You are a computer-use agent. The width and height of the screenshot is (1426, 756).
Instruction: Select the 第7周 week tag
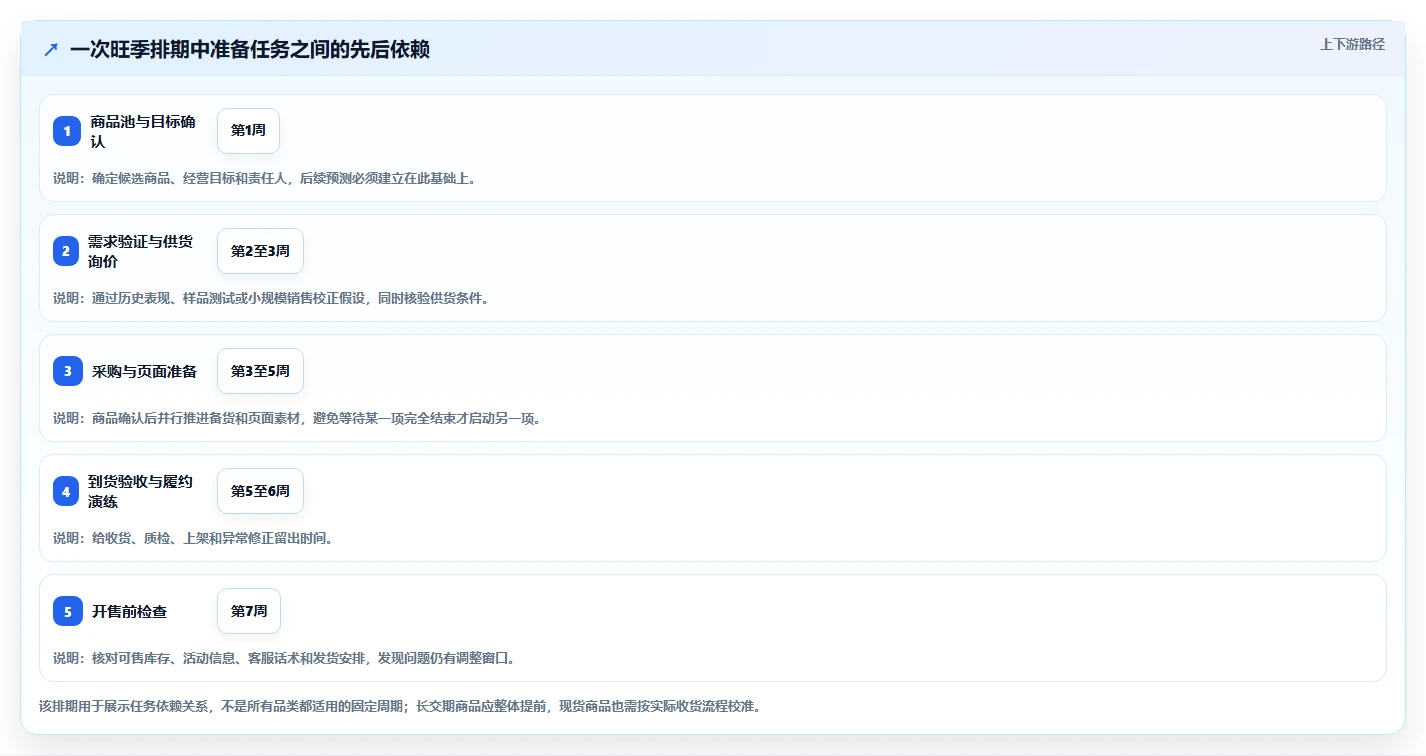pyautogui.click(x=249, y=611)
